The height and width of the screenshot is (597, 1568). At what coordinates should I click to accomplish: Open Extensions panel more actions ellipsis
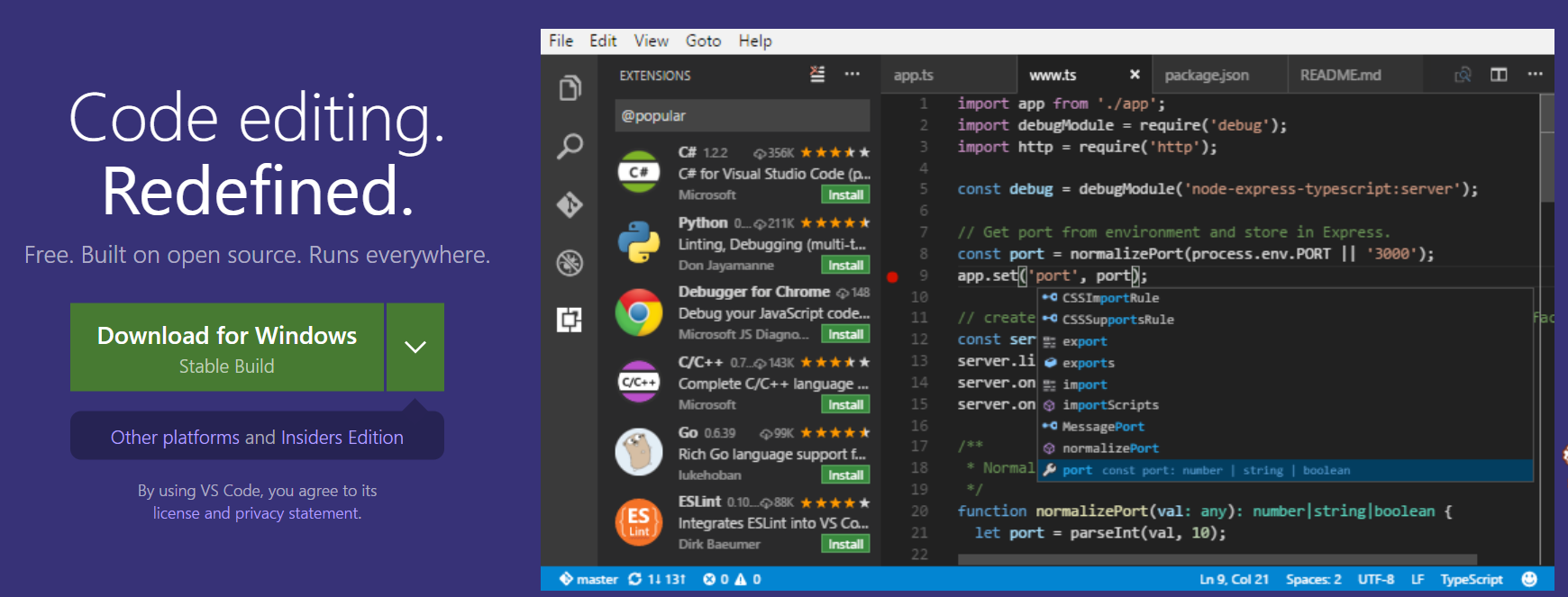852,75
